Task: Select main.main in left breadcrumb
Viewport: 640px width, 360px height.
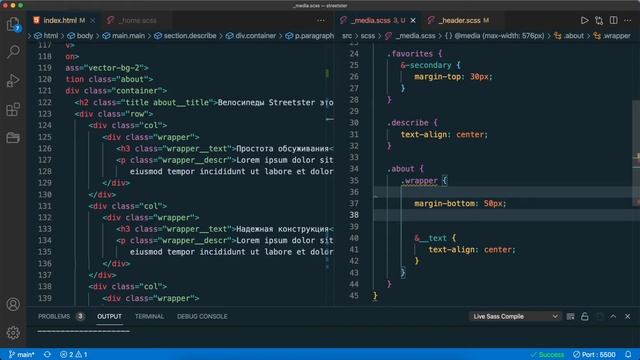Action: (124, 36)
